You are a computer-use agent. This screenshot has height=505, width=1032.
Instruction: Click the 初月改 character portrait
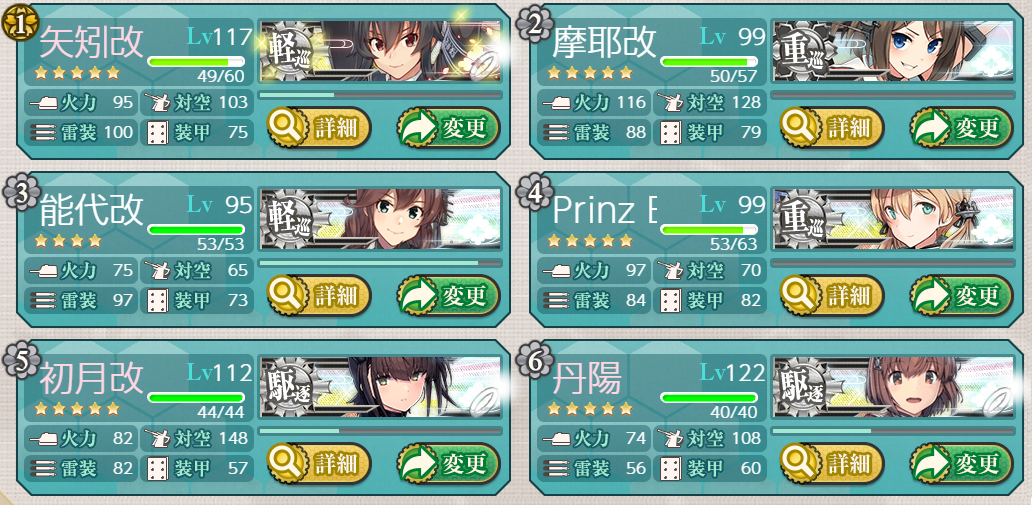pyautogui.click(x=380, y=387)
